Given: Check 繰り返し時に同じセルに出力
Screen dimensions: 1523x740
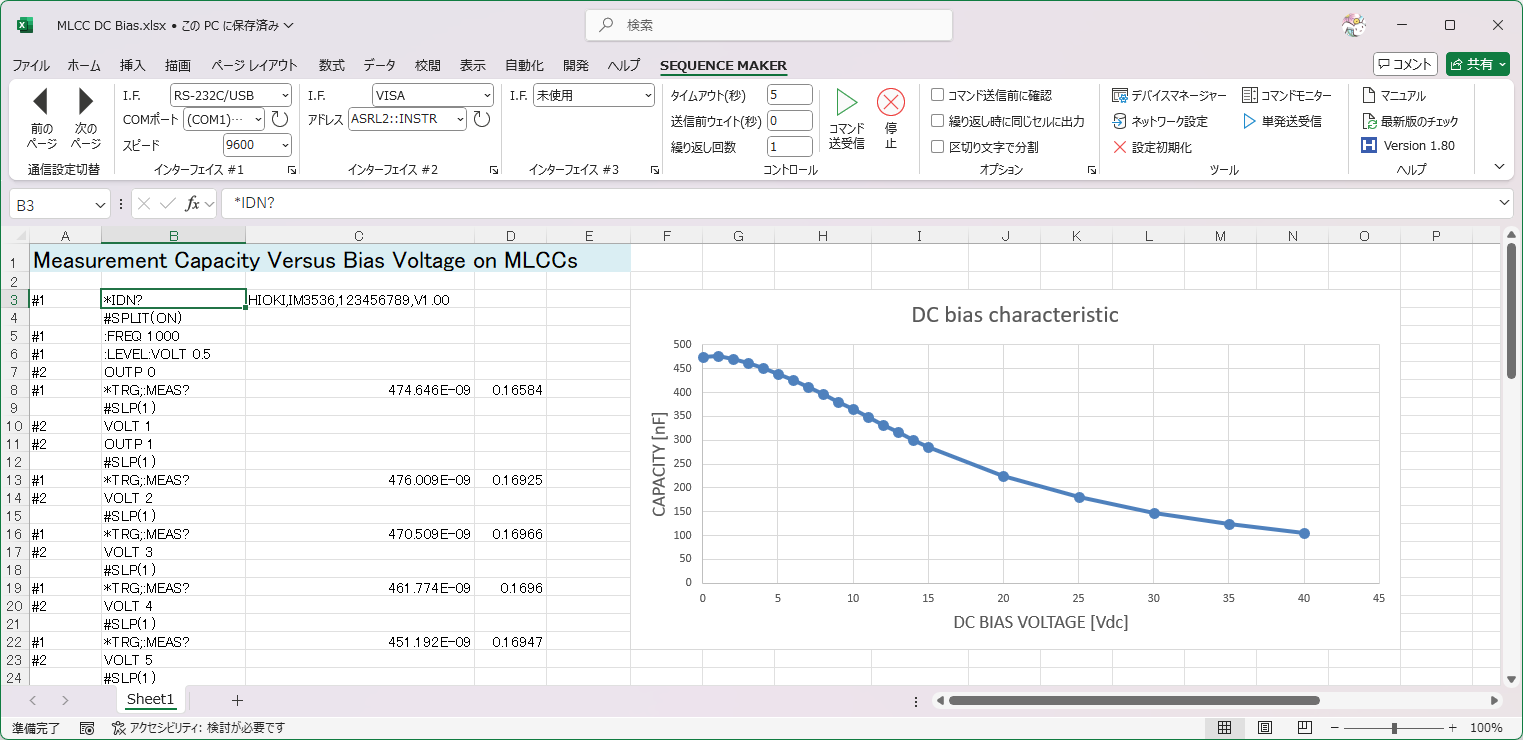Looking at the screenshot, I should point(937,121).
